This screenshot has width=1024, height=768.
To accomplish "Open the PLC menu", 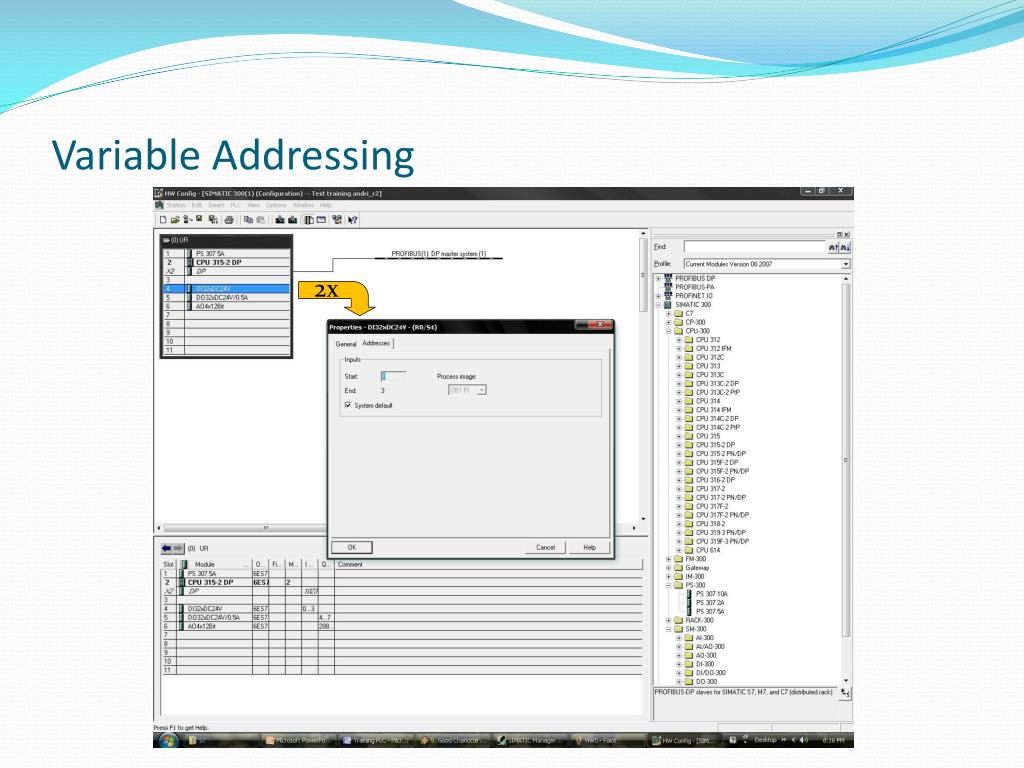I will tap(235, 205).
